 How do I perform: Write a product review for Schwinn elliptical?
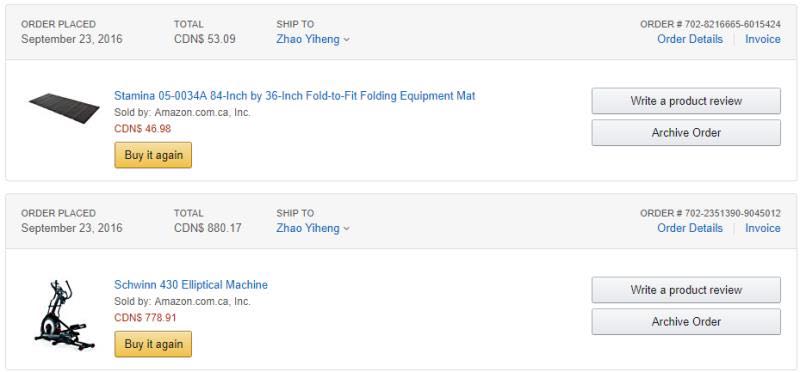[x=686, y=290]
